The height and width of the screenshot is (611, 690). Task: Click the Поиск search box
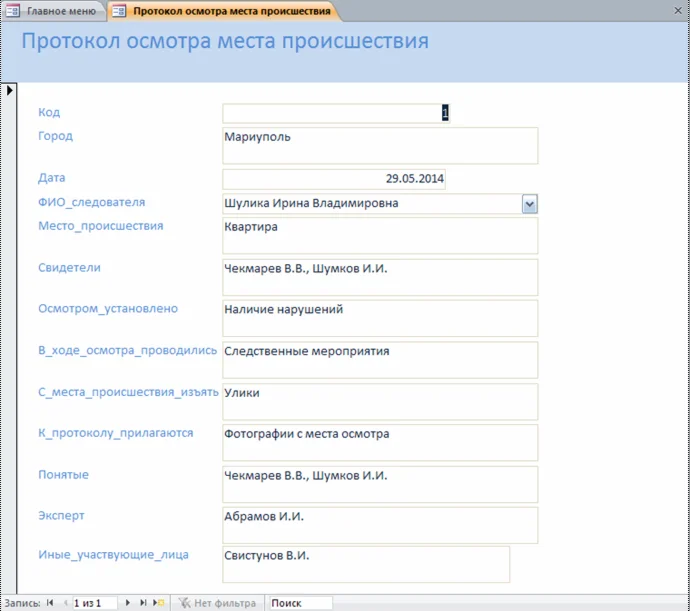[299, 603]
